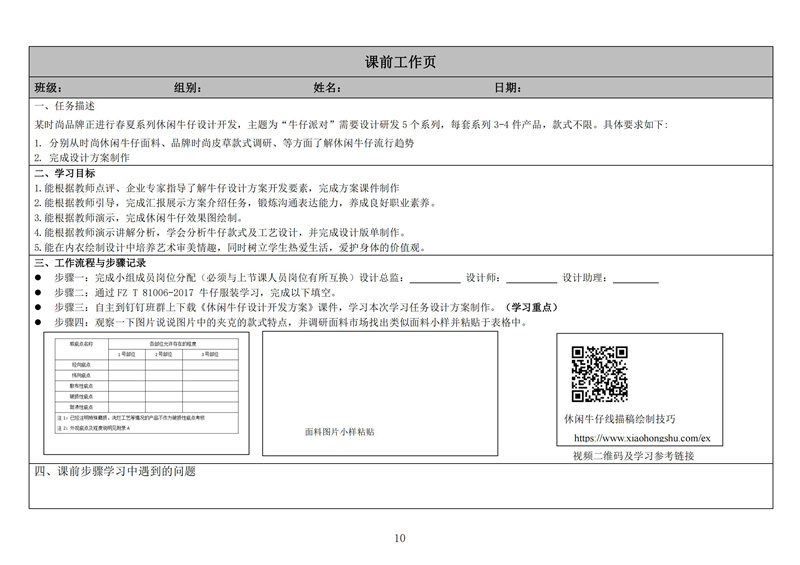
Task: Click the 经向疵点 row label
Action: (x=82, y=364)
